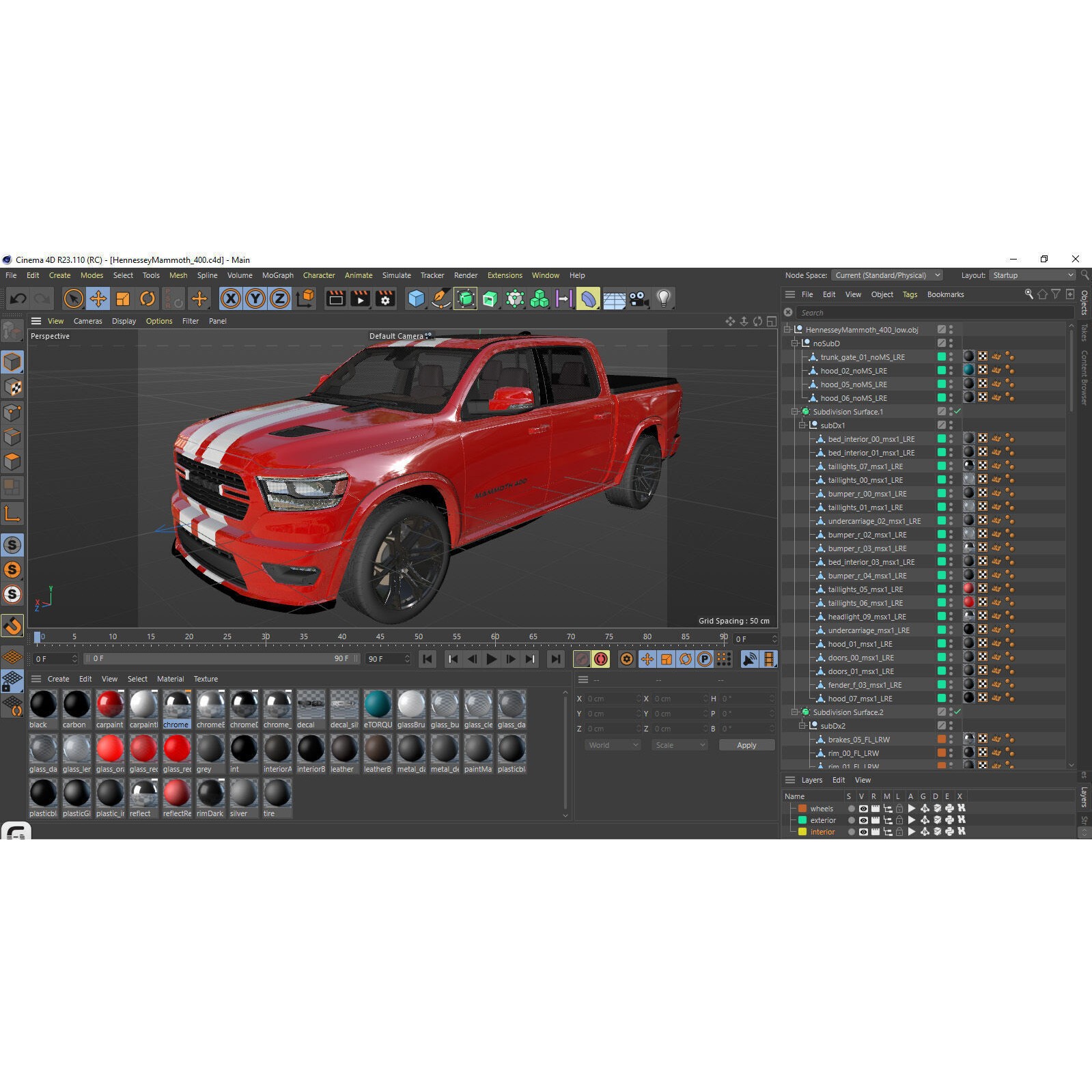1092x1092 pixels.
Task: Open Material Manager Texture menu
Action: [206, 679]
